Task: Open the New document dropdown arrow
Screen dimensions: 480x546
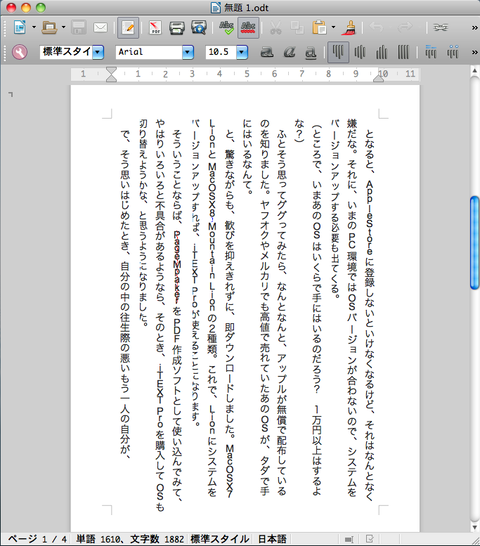Action: [x=34, y=27]
